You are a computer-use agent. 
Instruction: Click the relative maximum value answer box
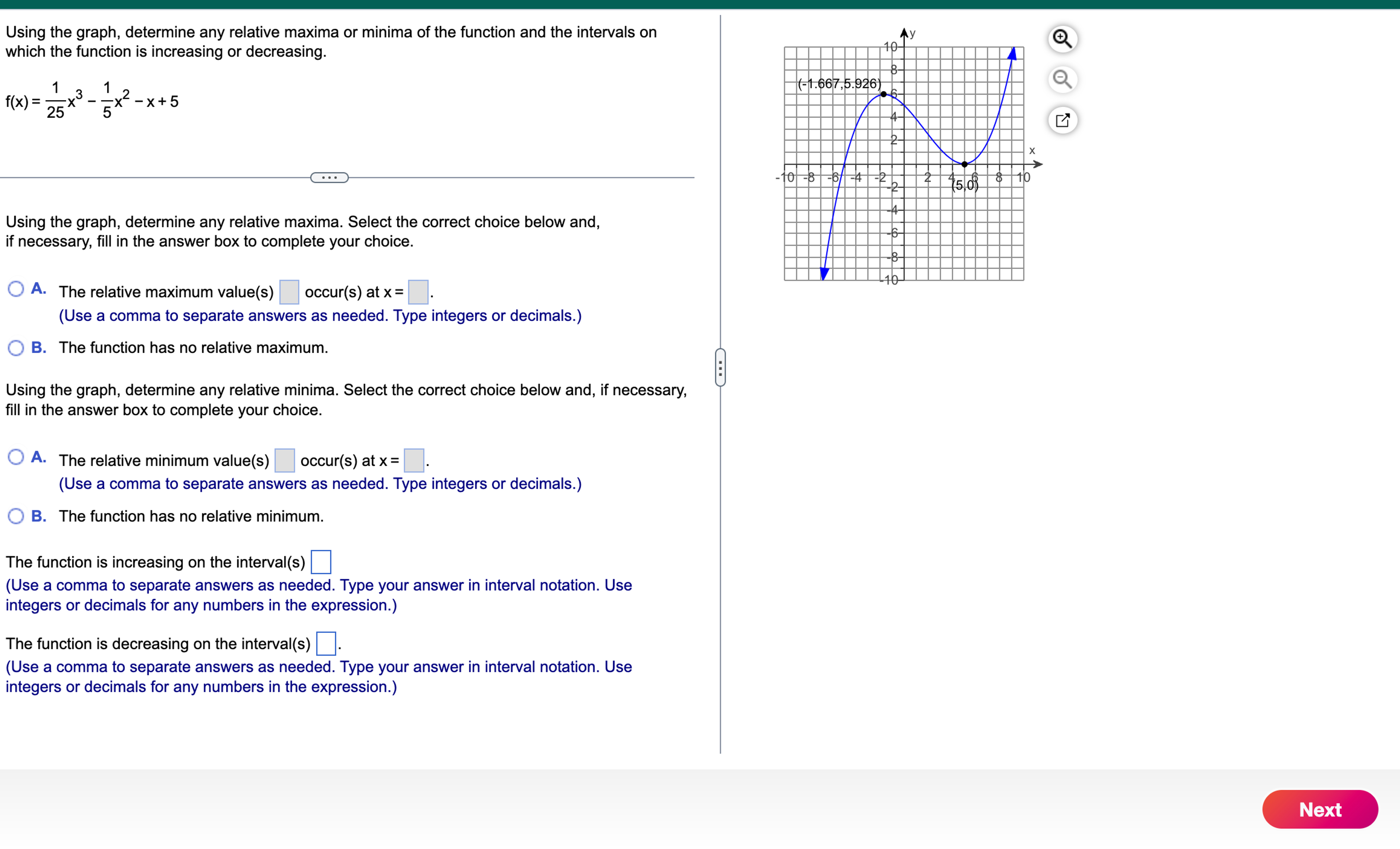(x=289, y=292)
